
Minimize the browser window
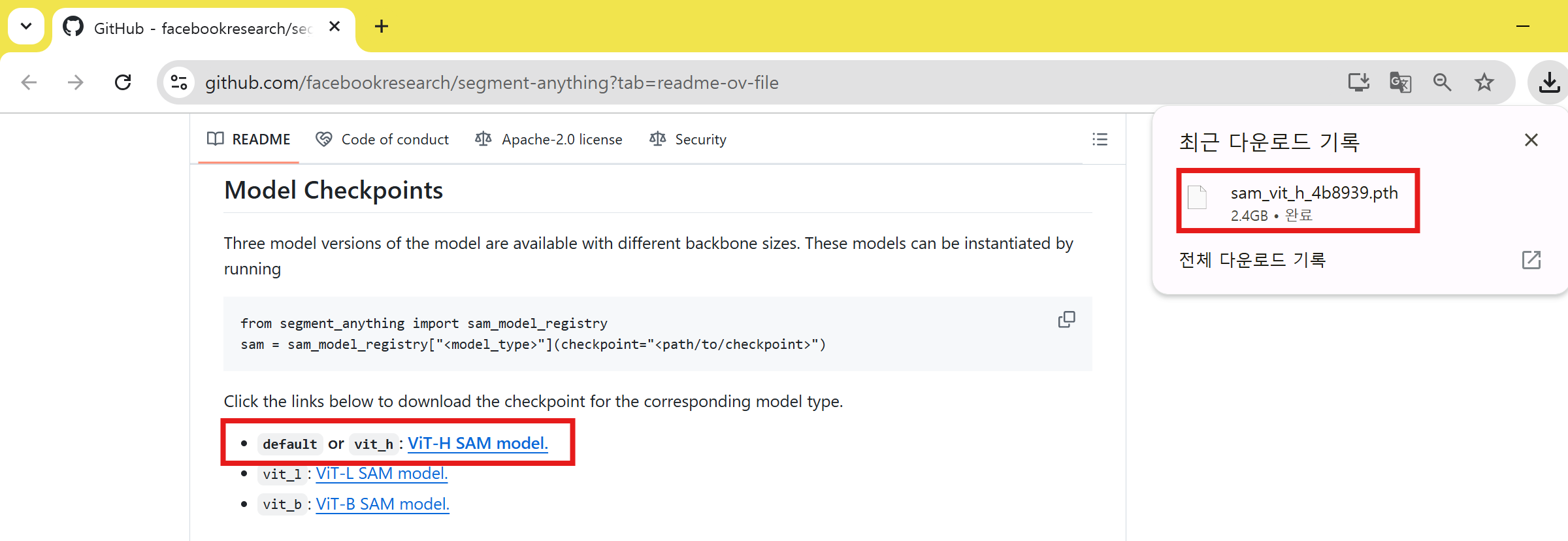[1523, 26]
